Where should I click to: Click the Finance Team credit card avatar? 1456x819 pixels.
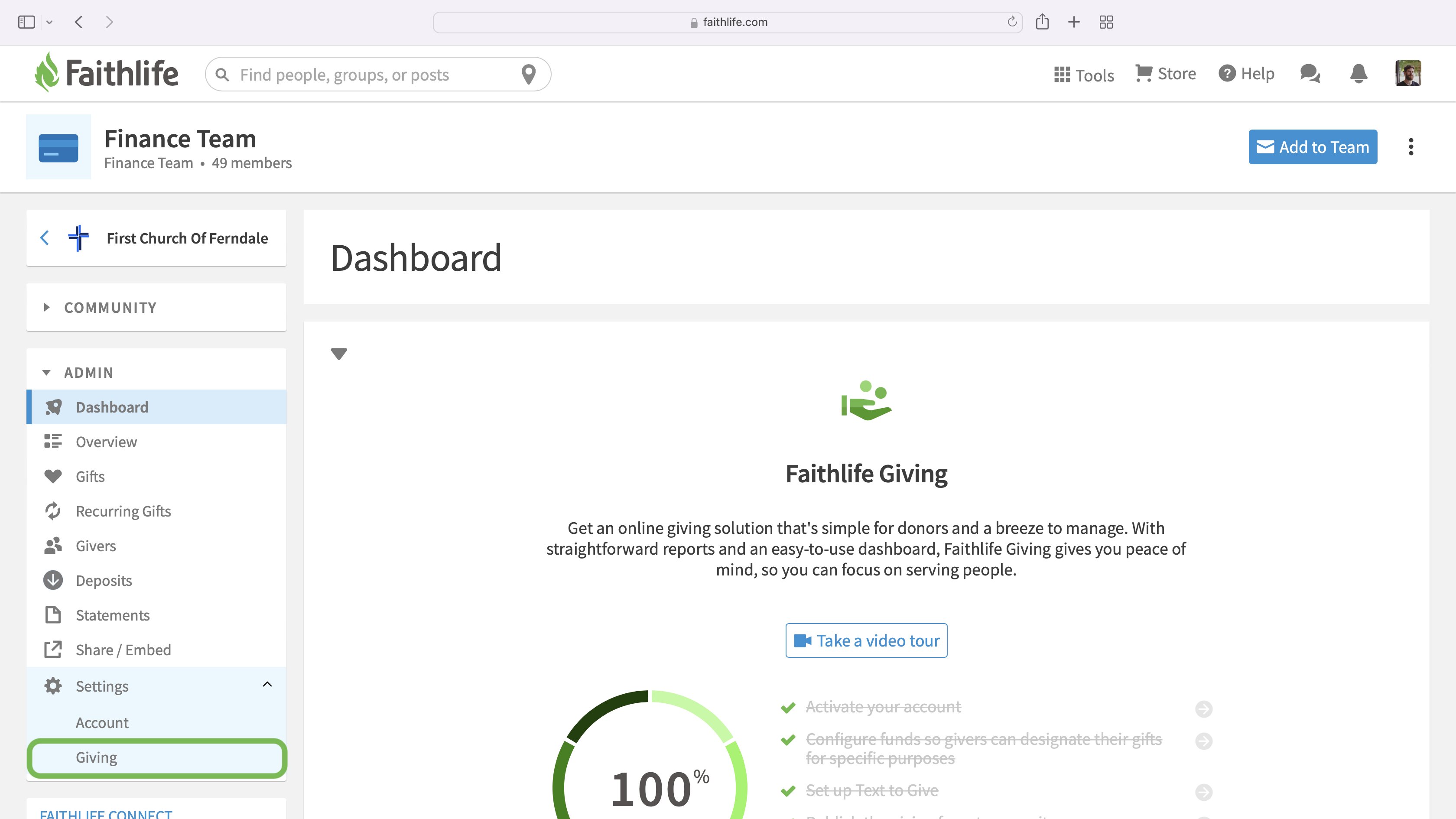coord(58,147)
